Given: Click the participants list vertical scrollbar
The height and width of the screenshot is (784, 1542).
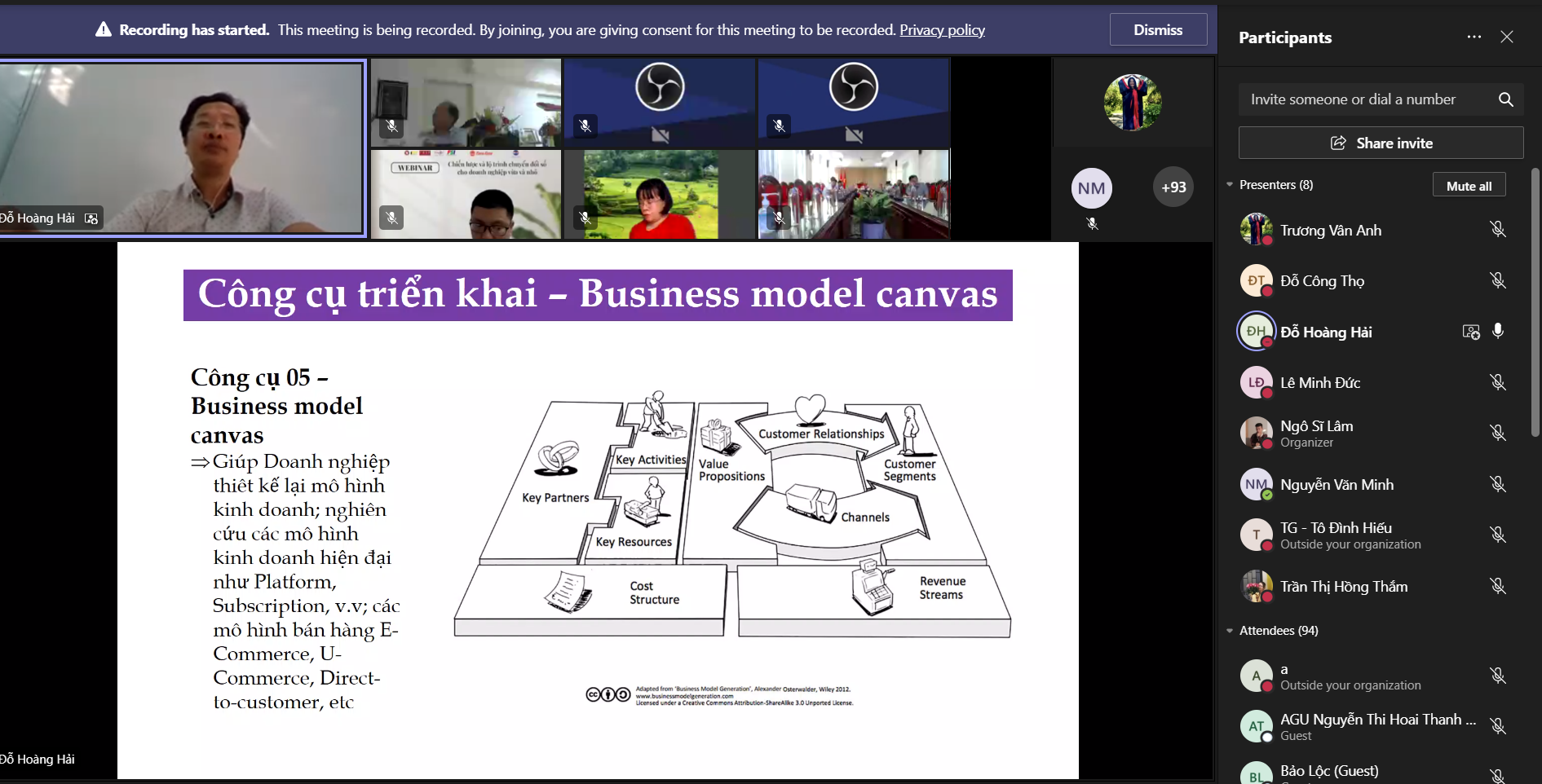Looking at the screenshot, I should click(x=1535, y=302).
